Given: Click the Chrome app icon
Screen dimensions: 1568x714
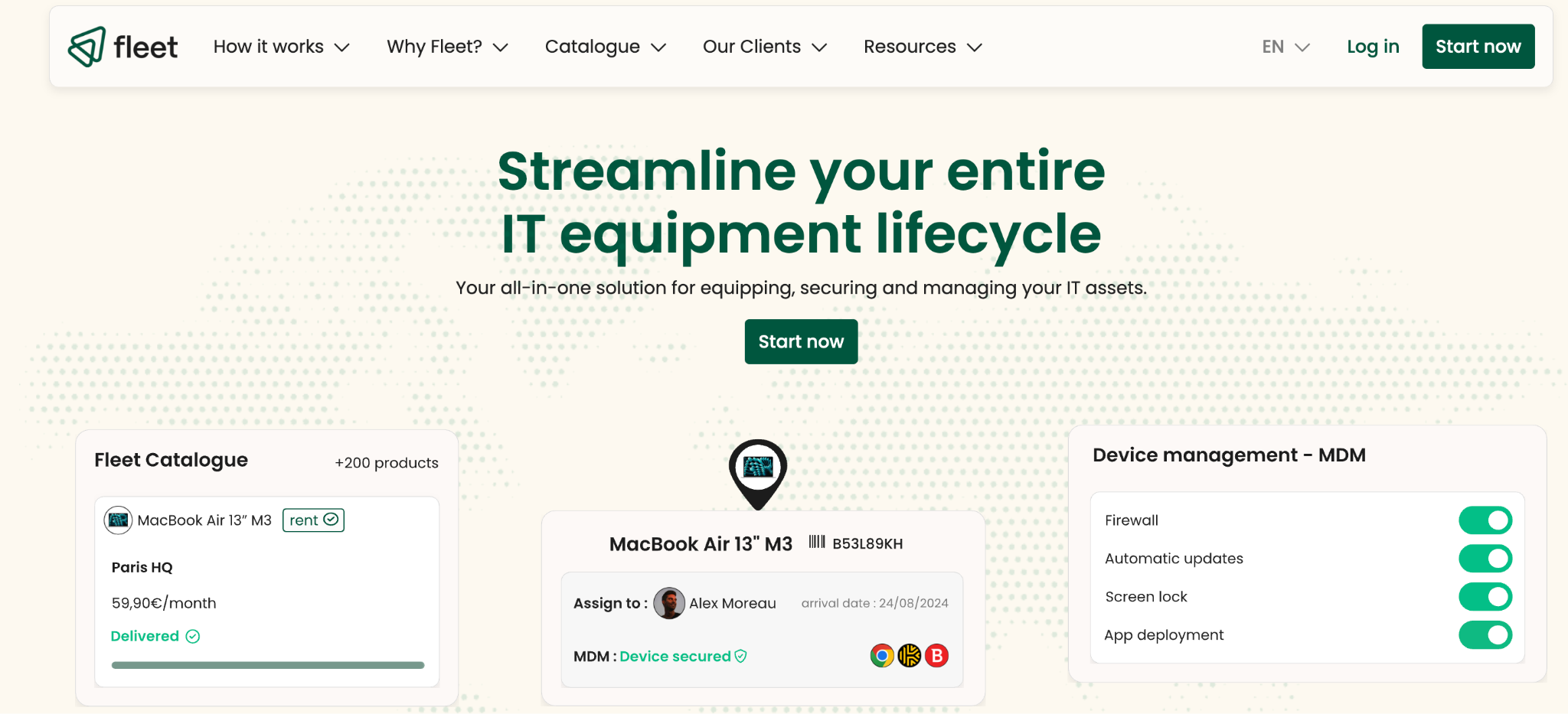Looking at the screenshot, I should pos(882,656).
